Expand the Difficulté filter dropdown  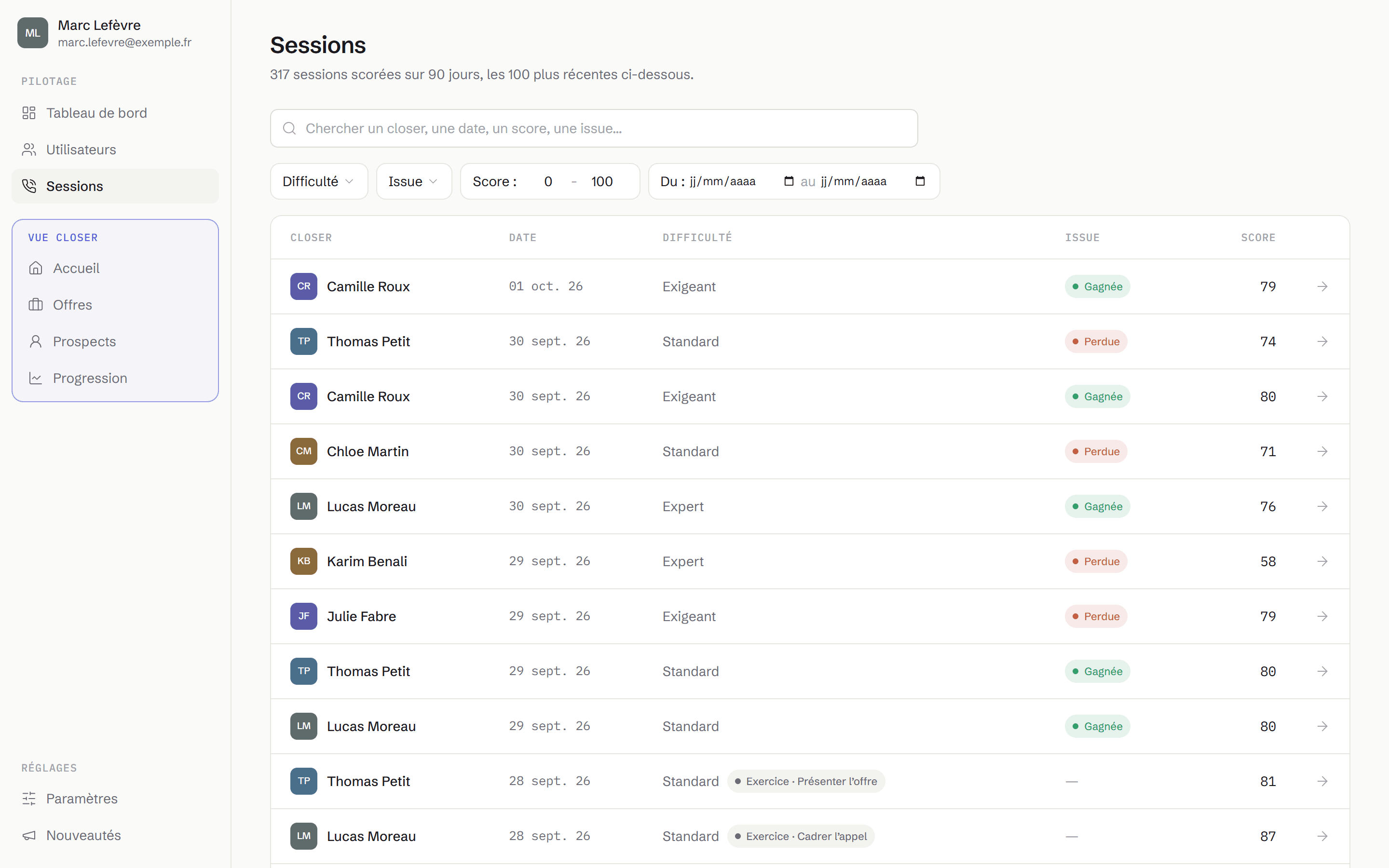(318, 181)
